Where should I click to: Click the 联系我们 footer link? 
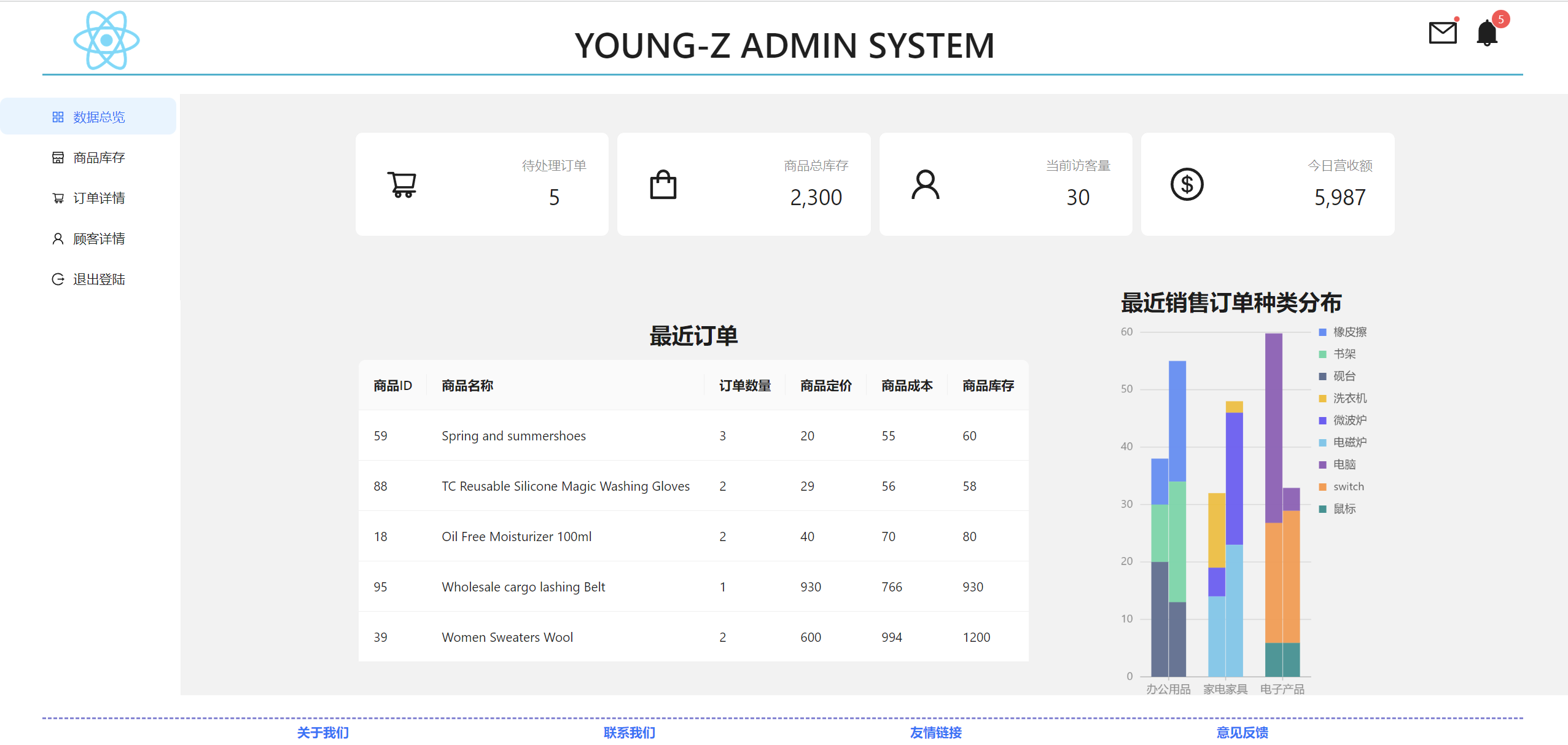coord(630,733)
